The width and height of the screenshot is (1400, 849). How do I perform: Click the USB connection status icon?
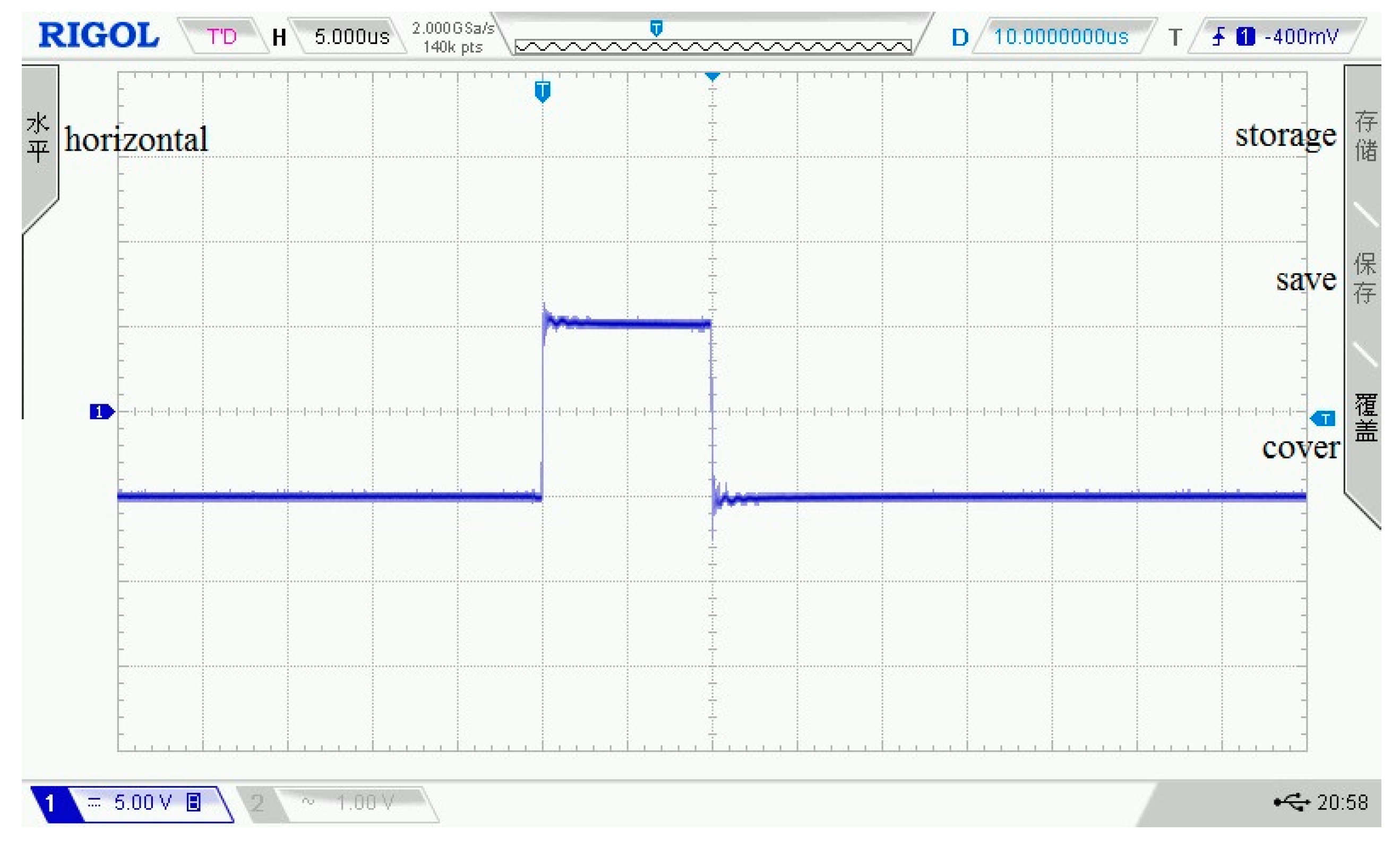click(1292, 802)
